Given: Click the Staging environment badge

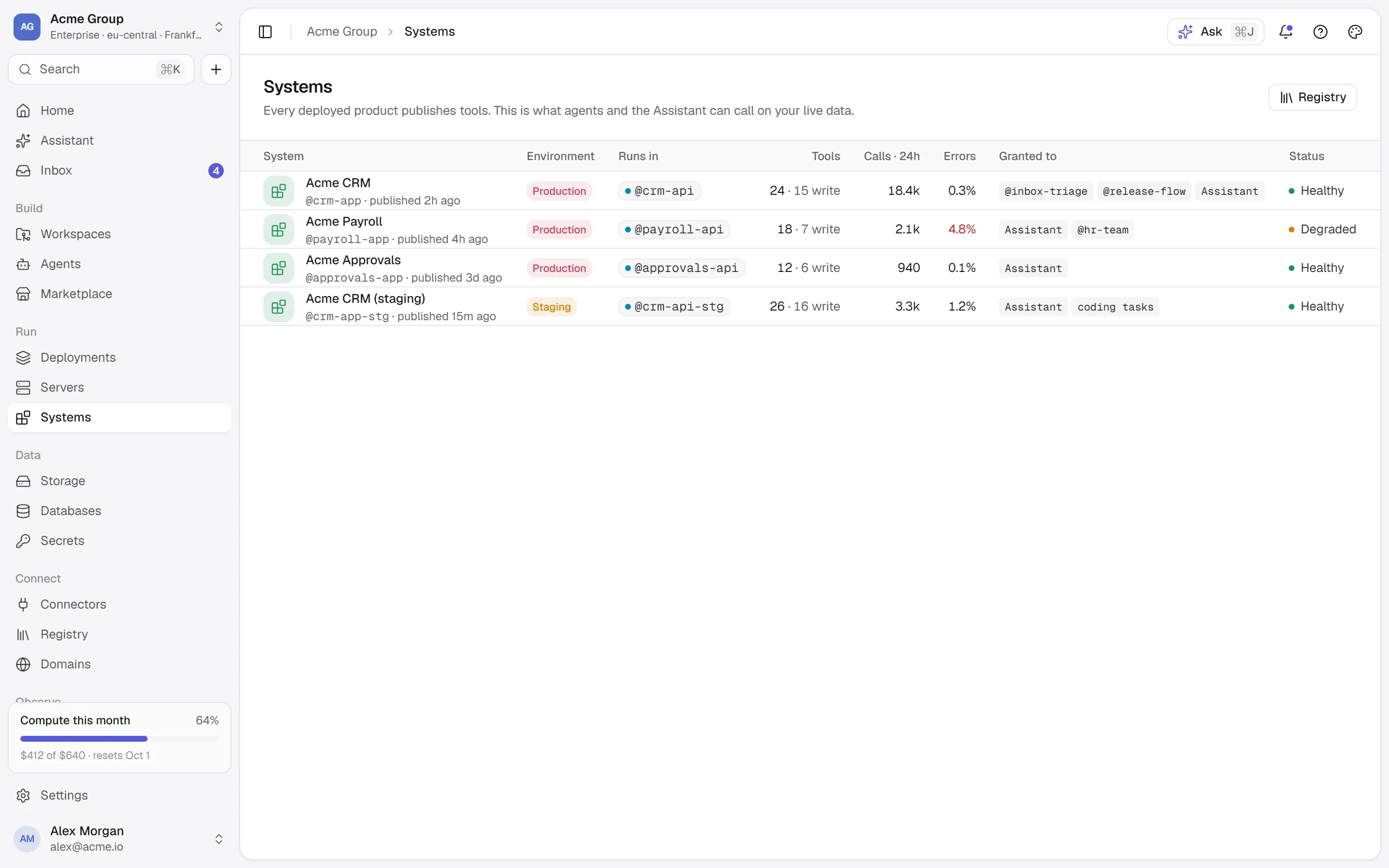Looking at the screenshot, I should click(551, 307).
